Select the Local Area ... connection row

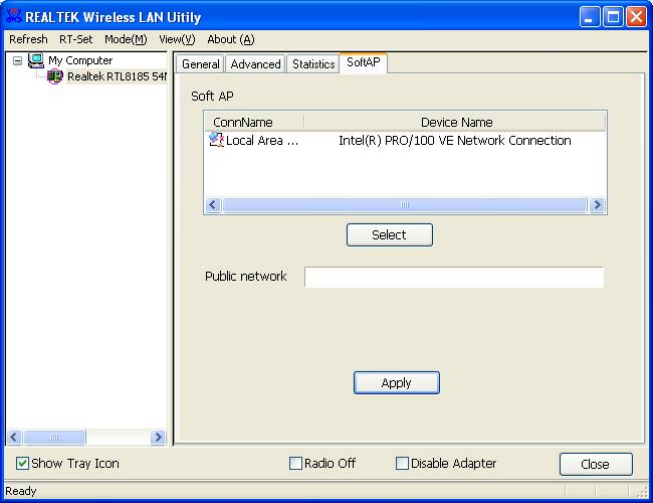click(x=405, y=140)
